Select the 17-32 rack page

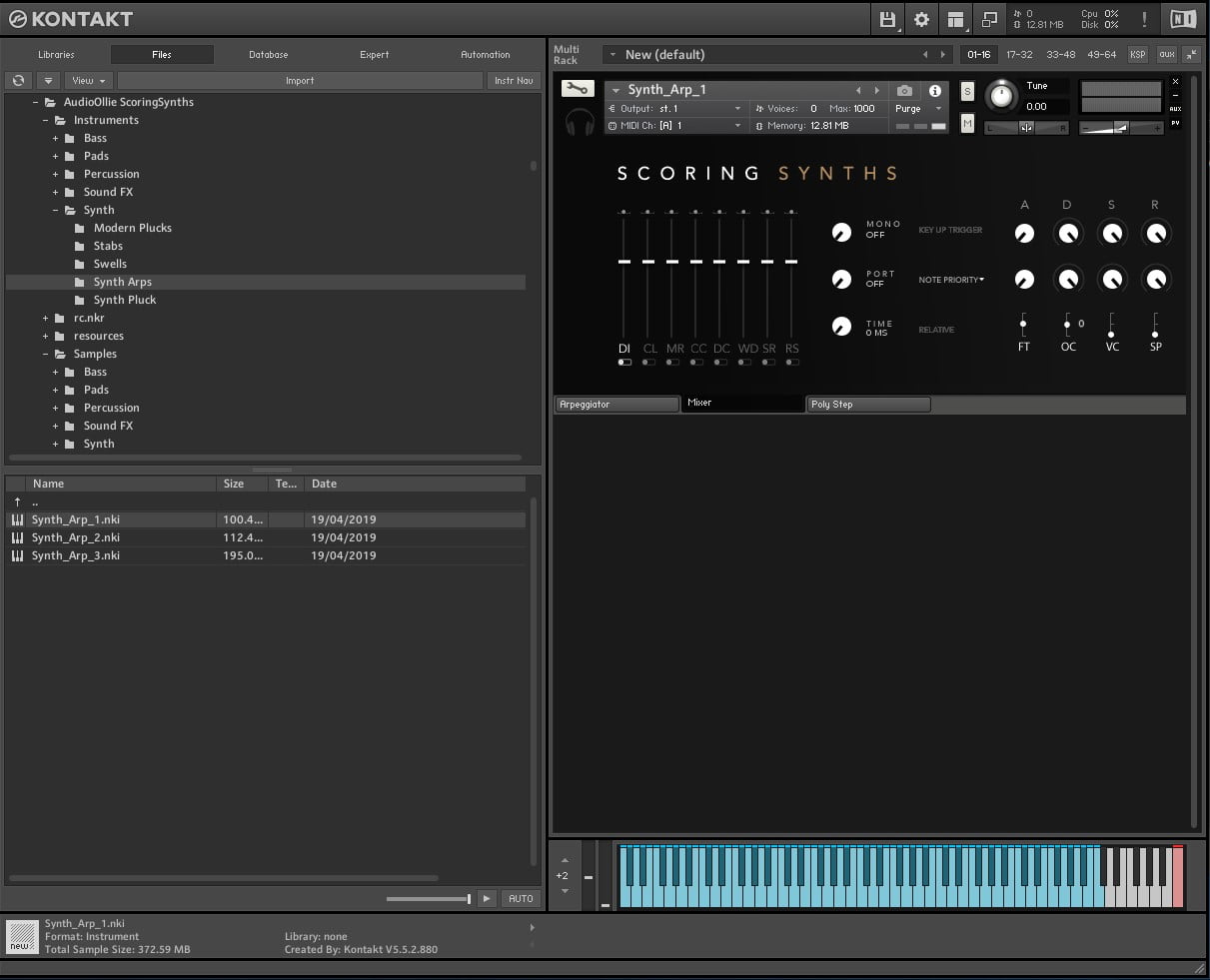(x=1020, y=55)
